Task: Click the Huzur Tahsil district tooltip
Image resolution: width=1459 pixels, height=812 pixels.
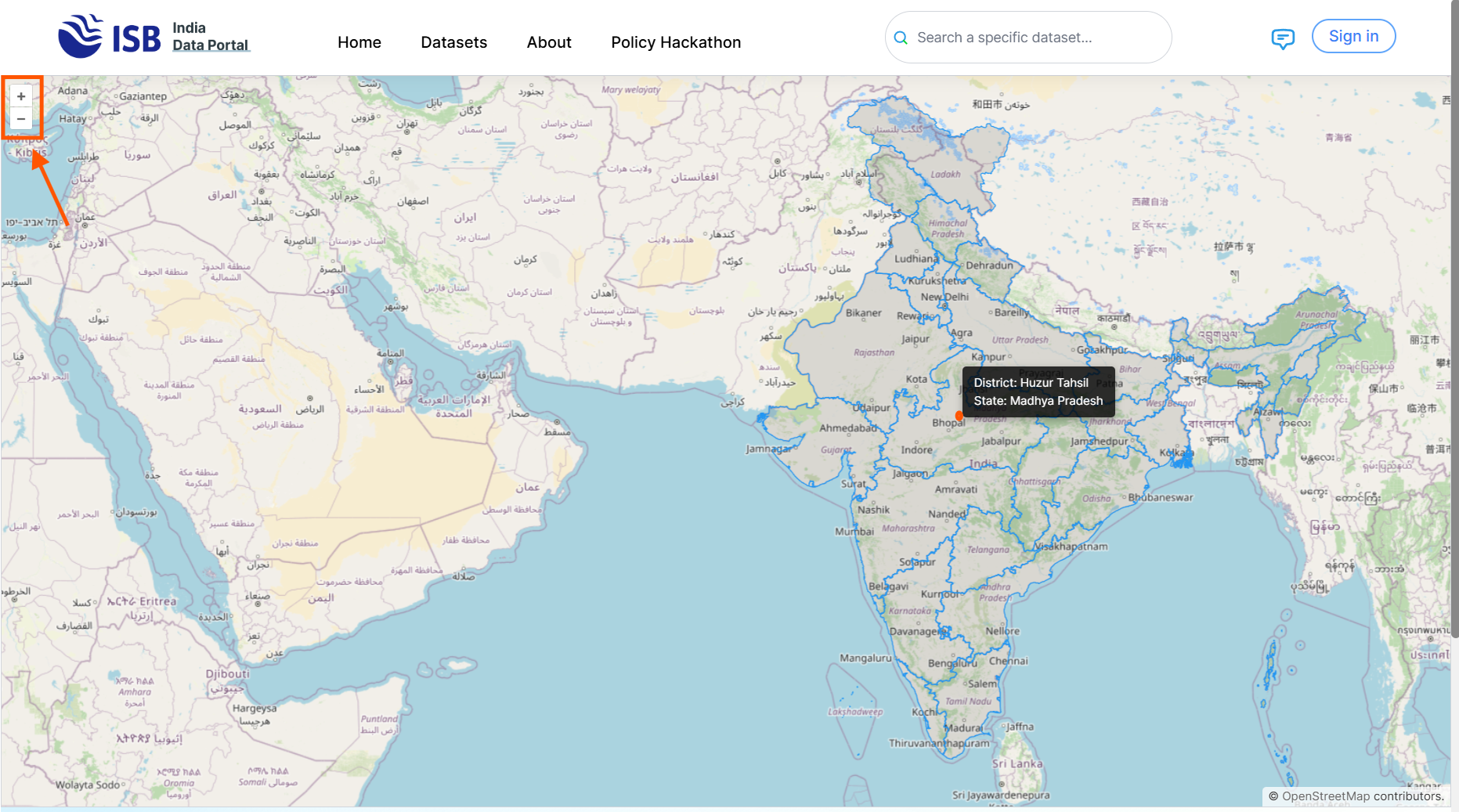Action: [1038, 392]
